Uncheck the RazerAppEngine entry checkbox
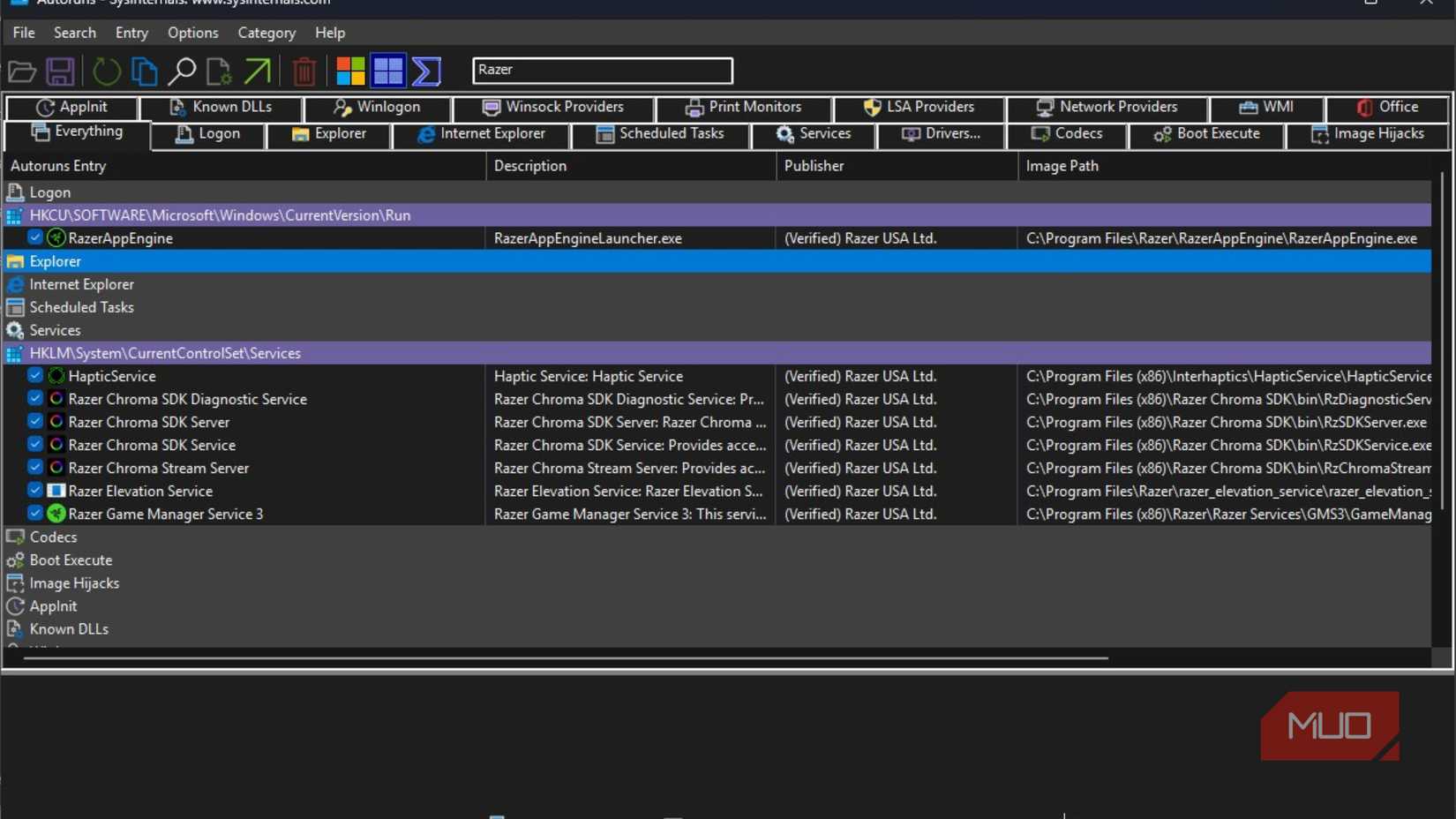The height and width of the screenshot is (819, 1456). click(x=35, y=237)
